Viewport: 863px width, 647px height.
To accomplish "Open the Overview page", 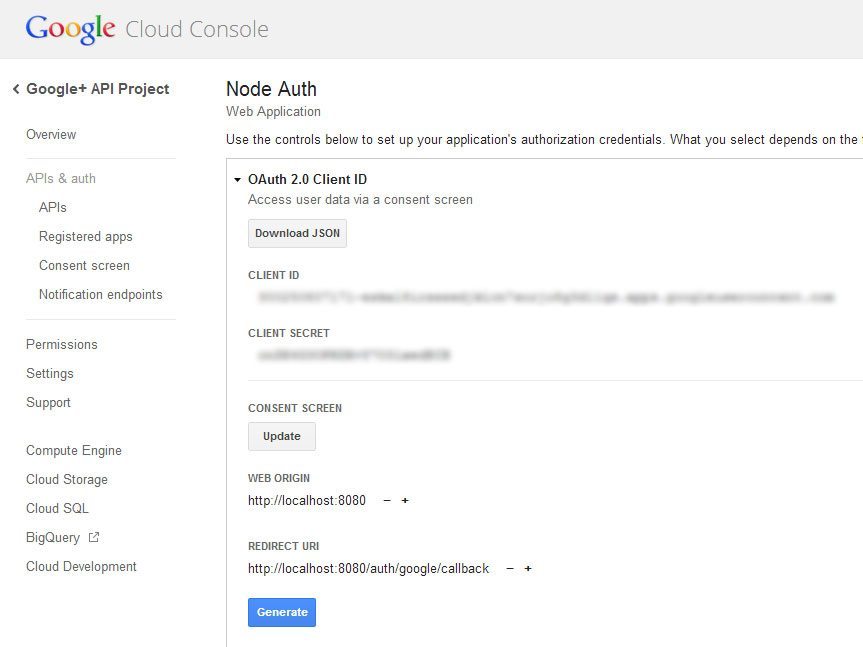I will click(x=51, y=134).
